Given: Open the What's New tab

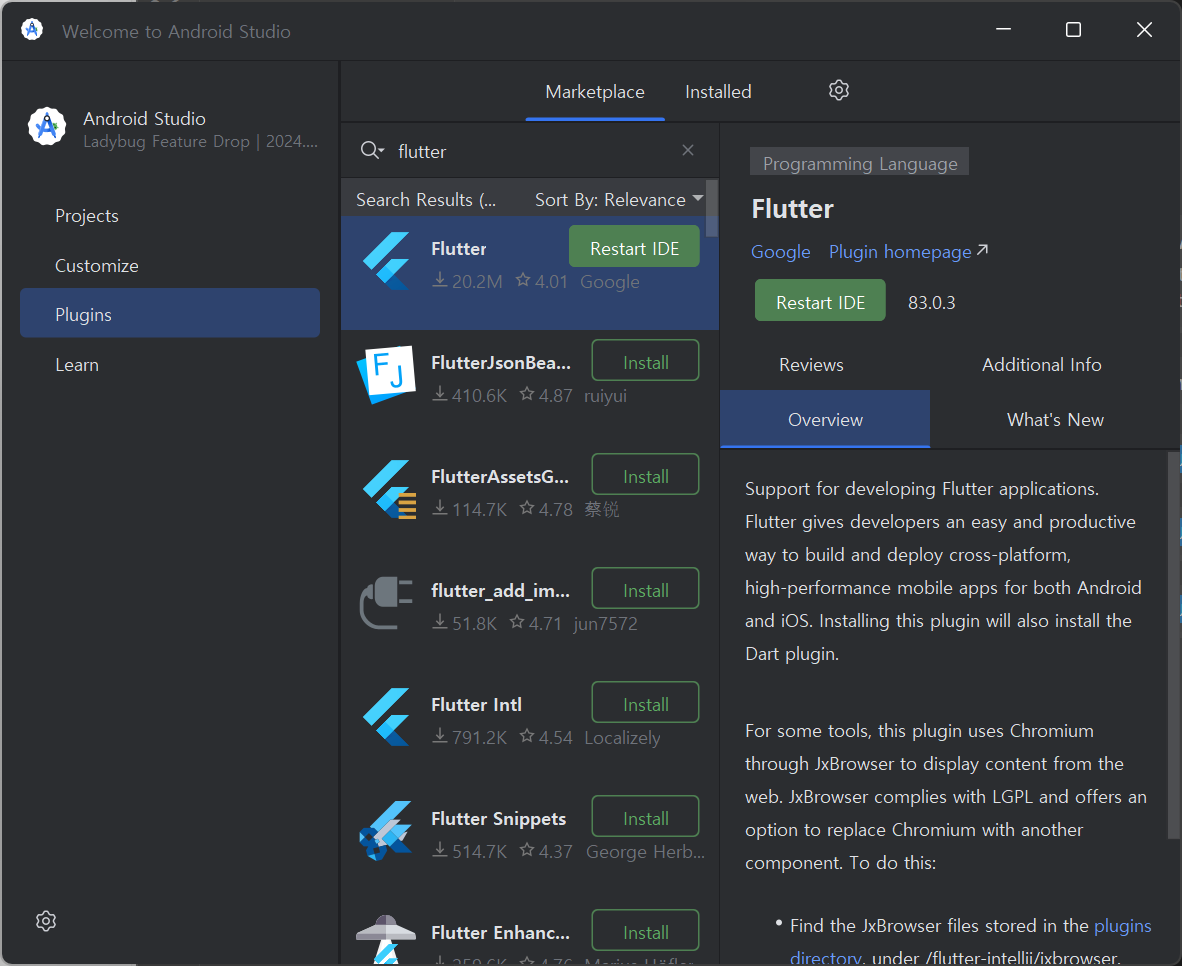Looking at the screenshot, I should (x=1055, y=419).
